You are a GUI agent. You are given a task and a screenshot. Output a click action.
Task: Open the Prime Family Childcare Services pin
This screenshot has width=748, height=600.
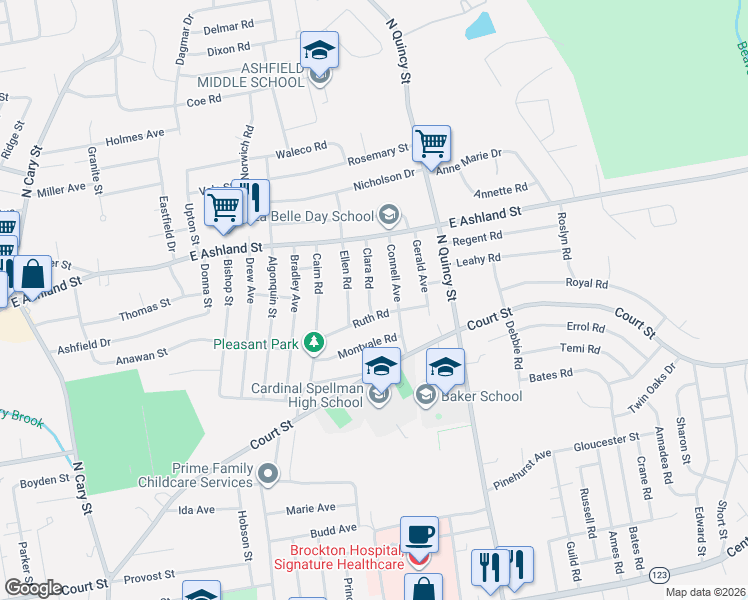268,475
